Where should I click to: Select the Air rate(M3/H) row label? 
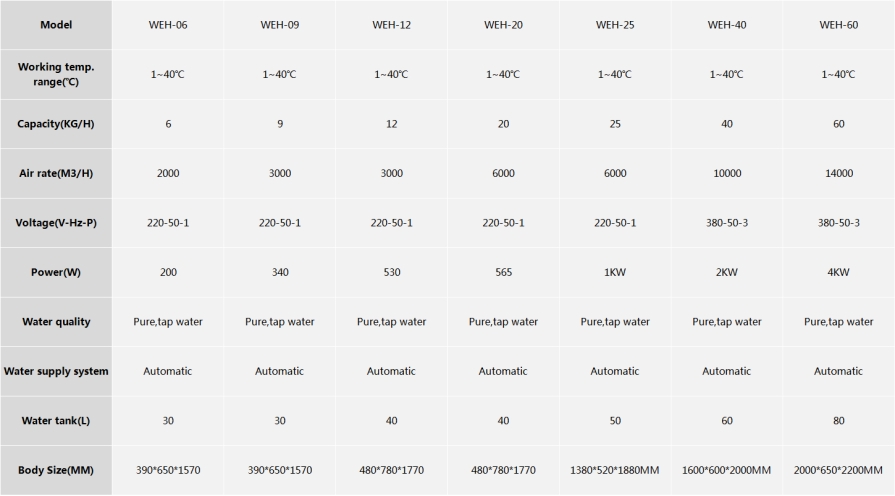coord(56,173)
